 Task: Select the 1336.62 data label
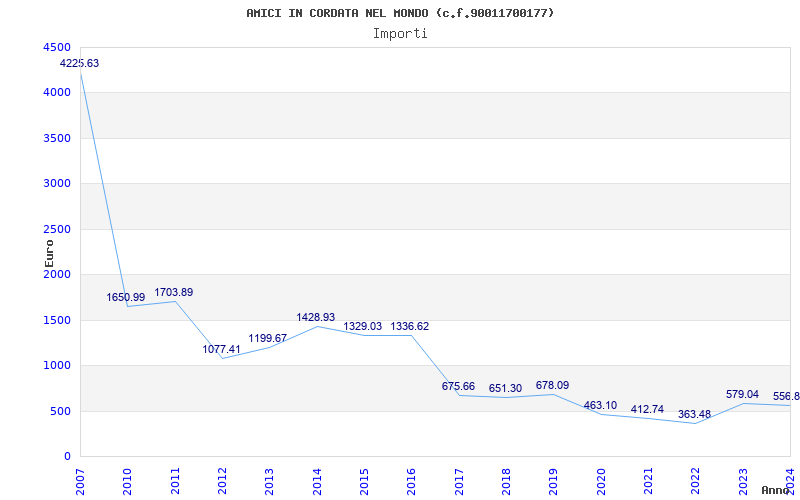410,327
